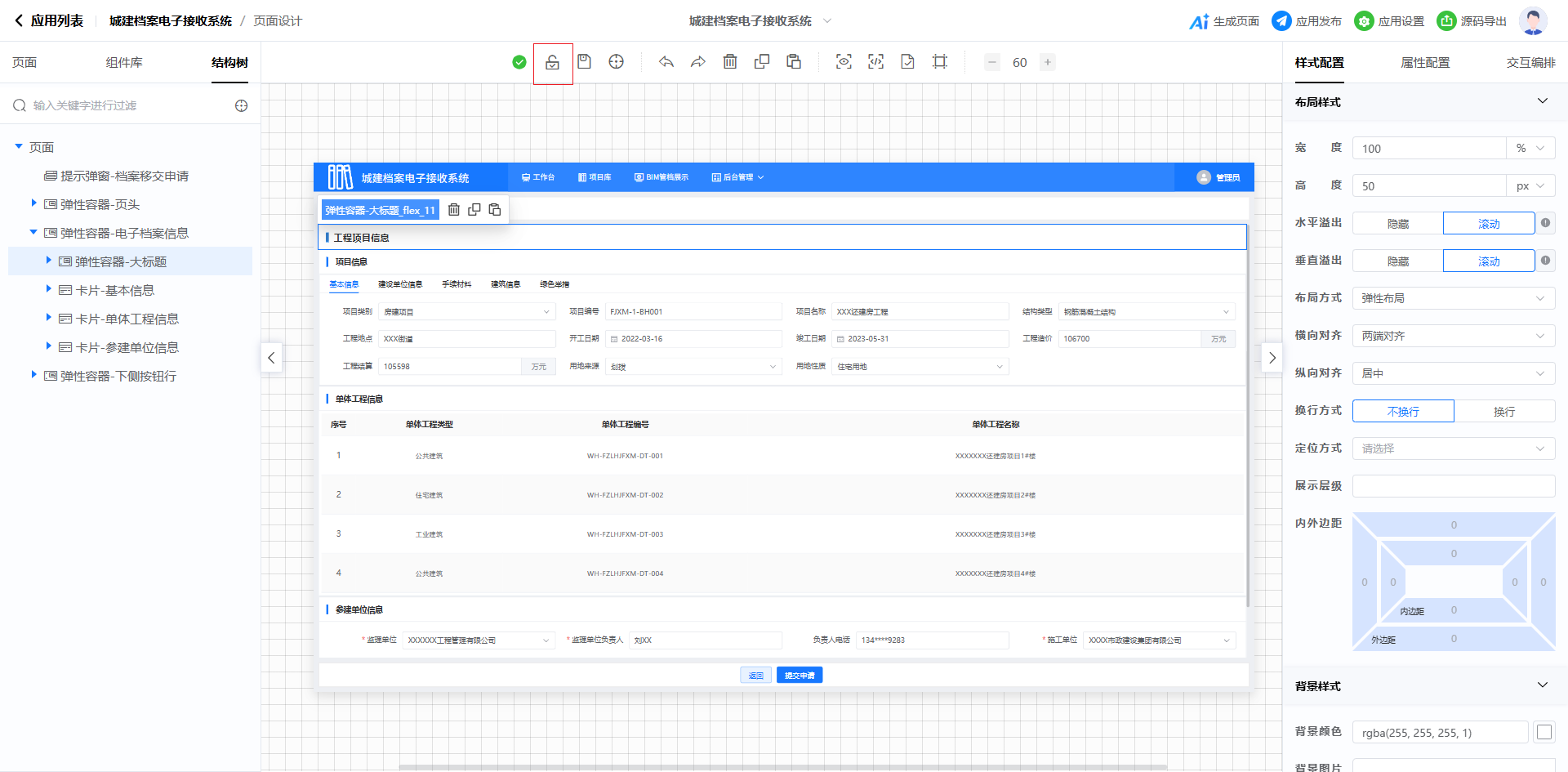Open the 布局方式 dropdown

[1453, 299]
